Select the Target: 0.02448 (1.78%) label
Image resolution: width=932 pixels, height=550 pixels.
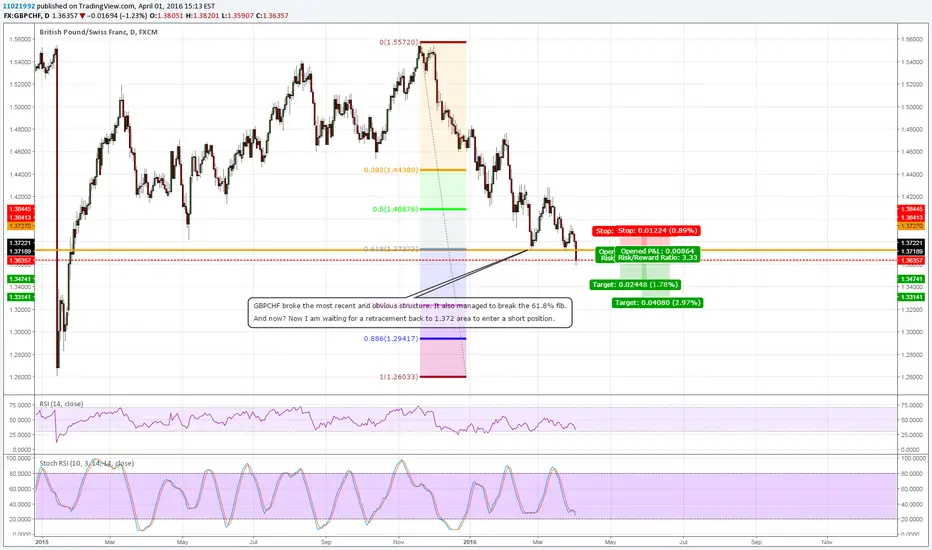click(x=635, y=285)
